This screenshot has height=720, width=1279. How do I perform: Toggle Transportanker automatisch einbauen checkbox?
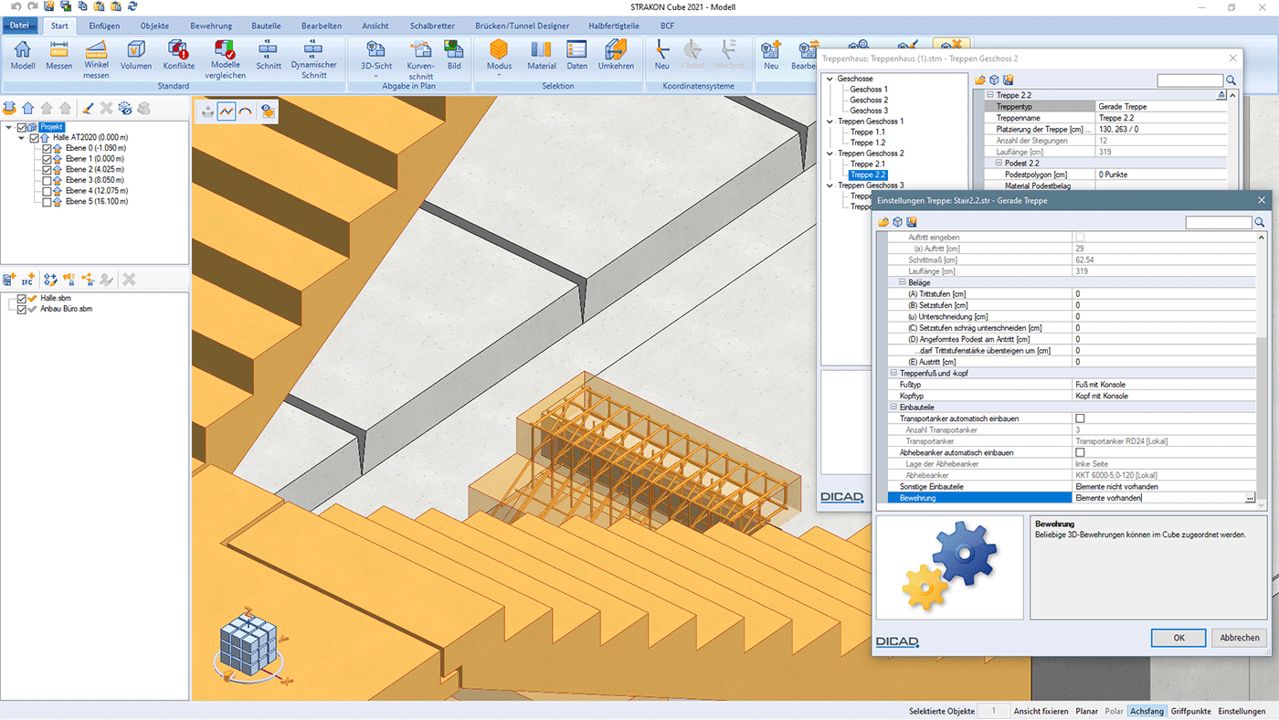point(1079,418)
